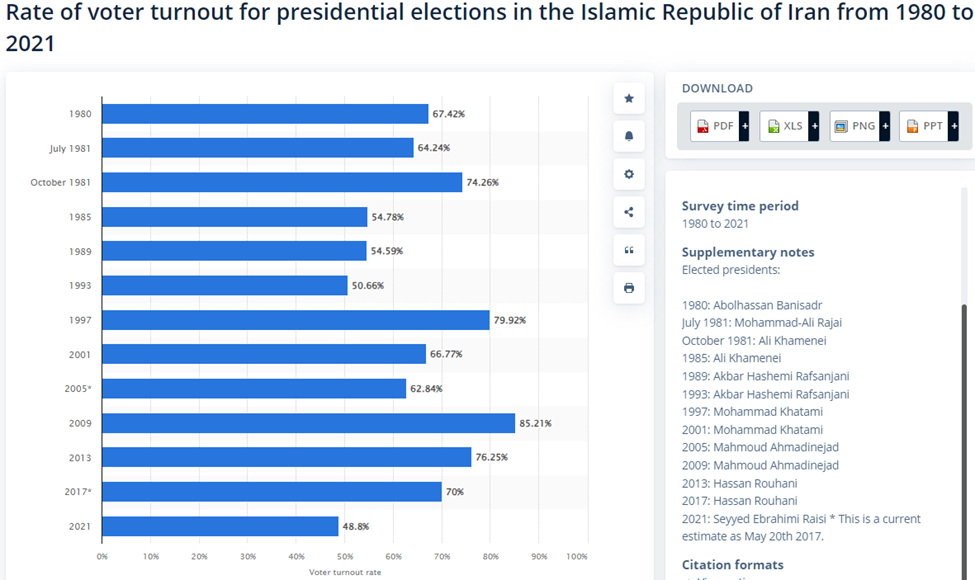975x580 pixels.
Task: Click the October 1981 bar
Action: click(281, 182)
